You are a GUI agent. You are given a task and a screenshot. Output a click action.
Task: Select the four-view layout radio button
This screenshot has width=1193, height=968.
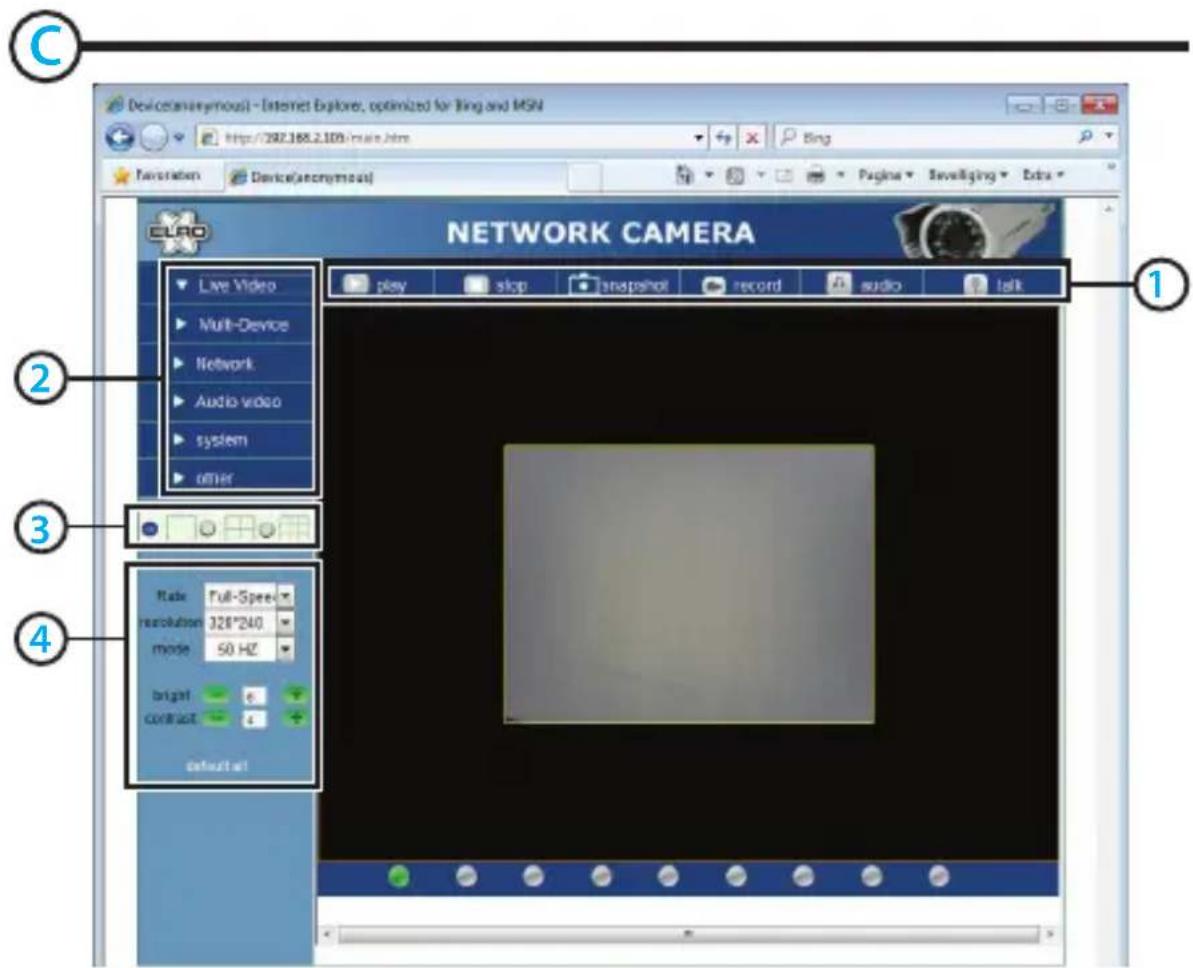coord(208,528)
